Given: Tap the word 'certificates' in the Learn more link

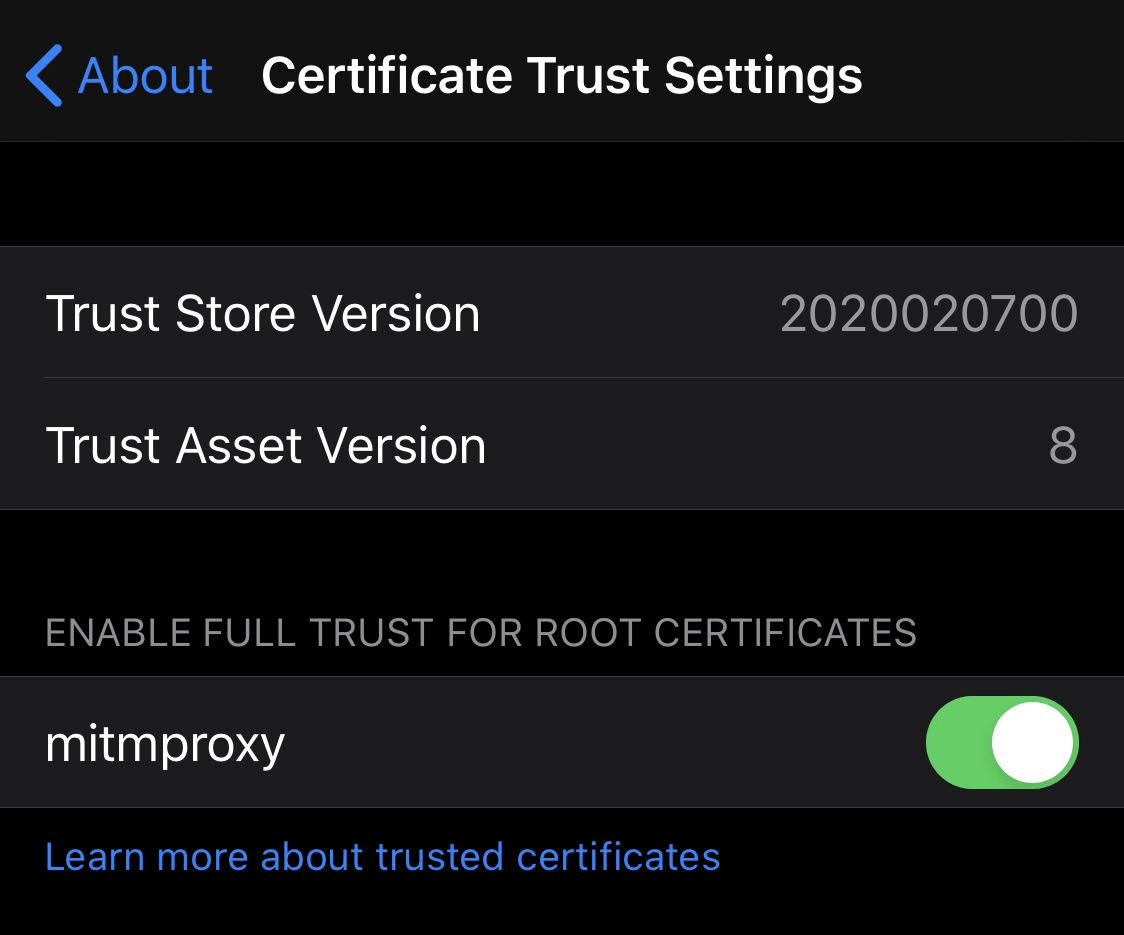Looking at the screenshot, I should coord(618,857).
